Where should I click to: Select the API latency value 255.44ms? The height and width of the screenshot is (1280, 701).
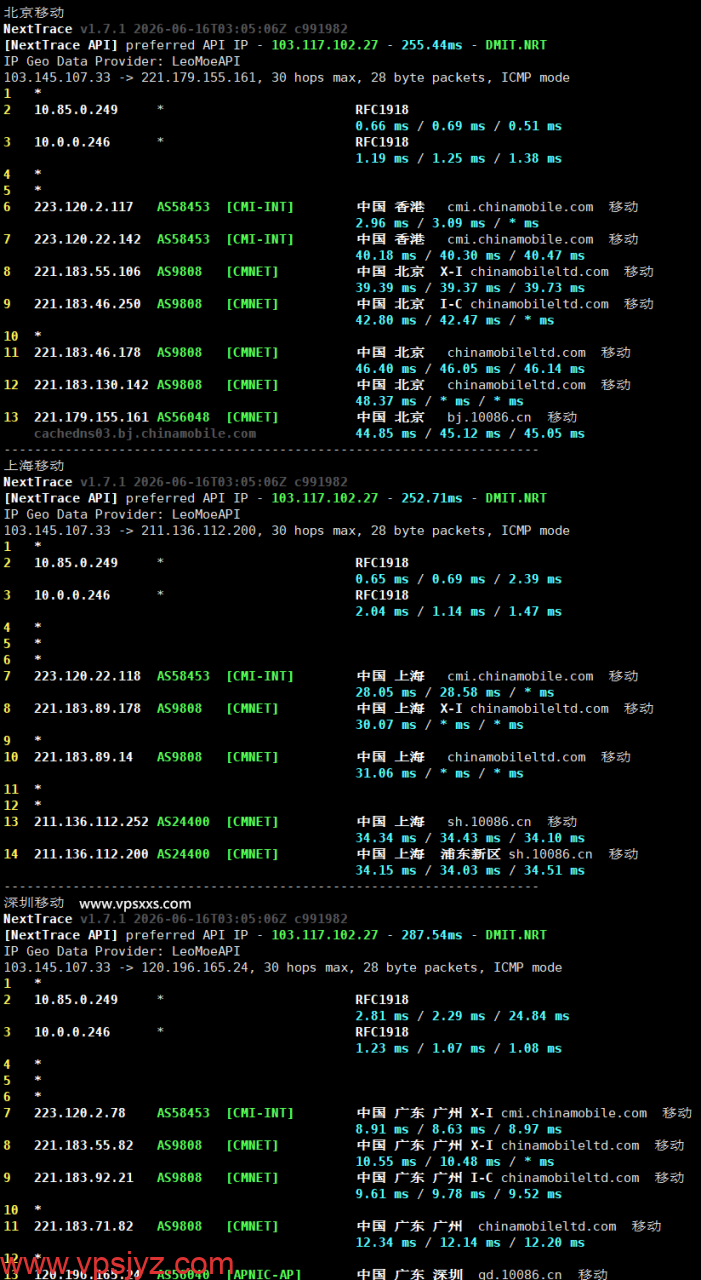click(x=432, y=45)
